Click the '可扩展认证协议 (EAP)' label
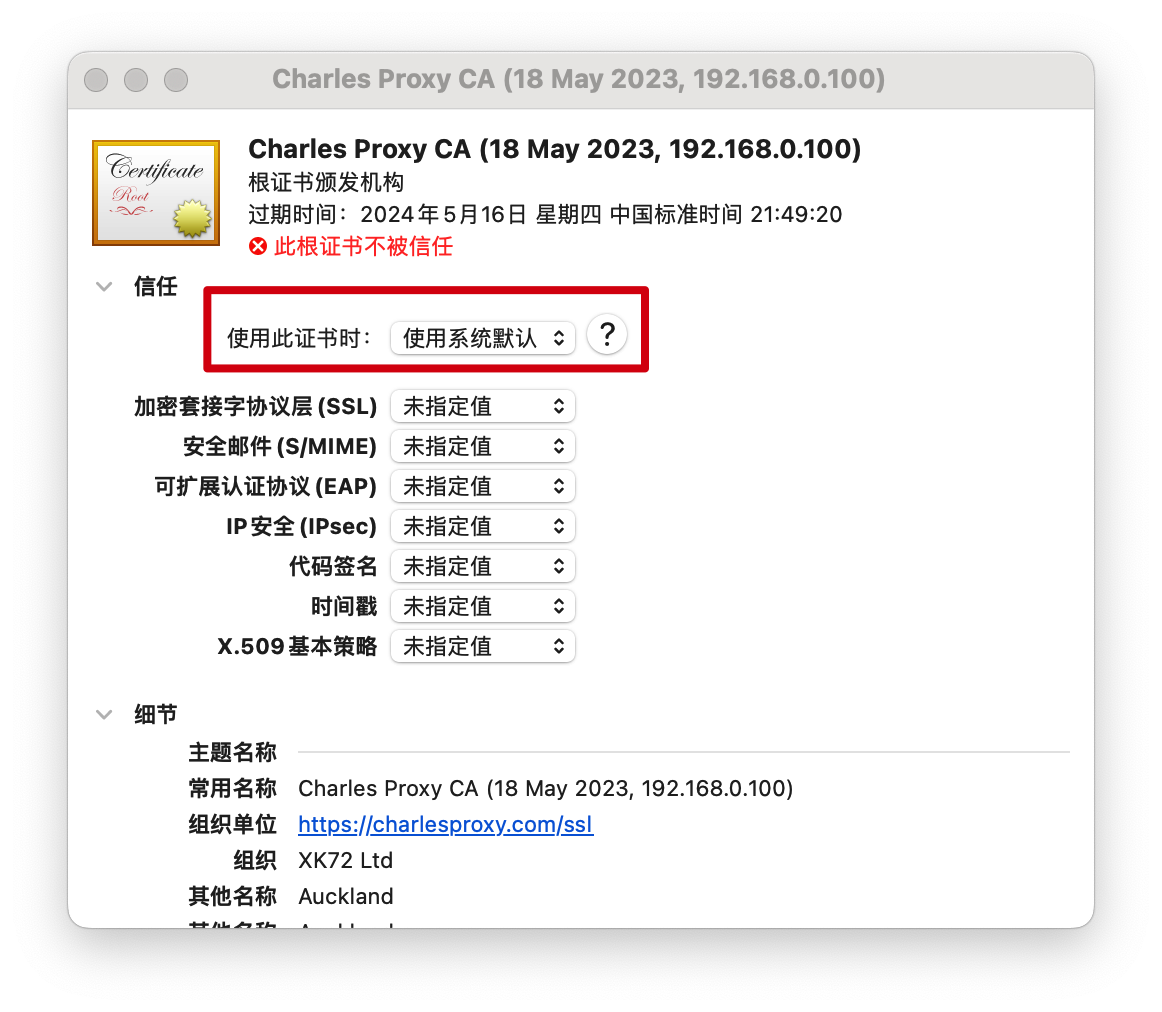The image size is (1162, 1012). 265,486
